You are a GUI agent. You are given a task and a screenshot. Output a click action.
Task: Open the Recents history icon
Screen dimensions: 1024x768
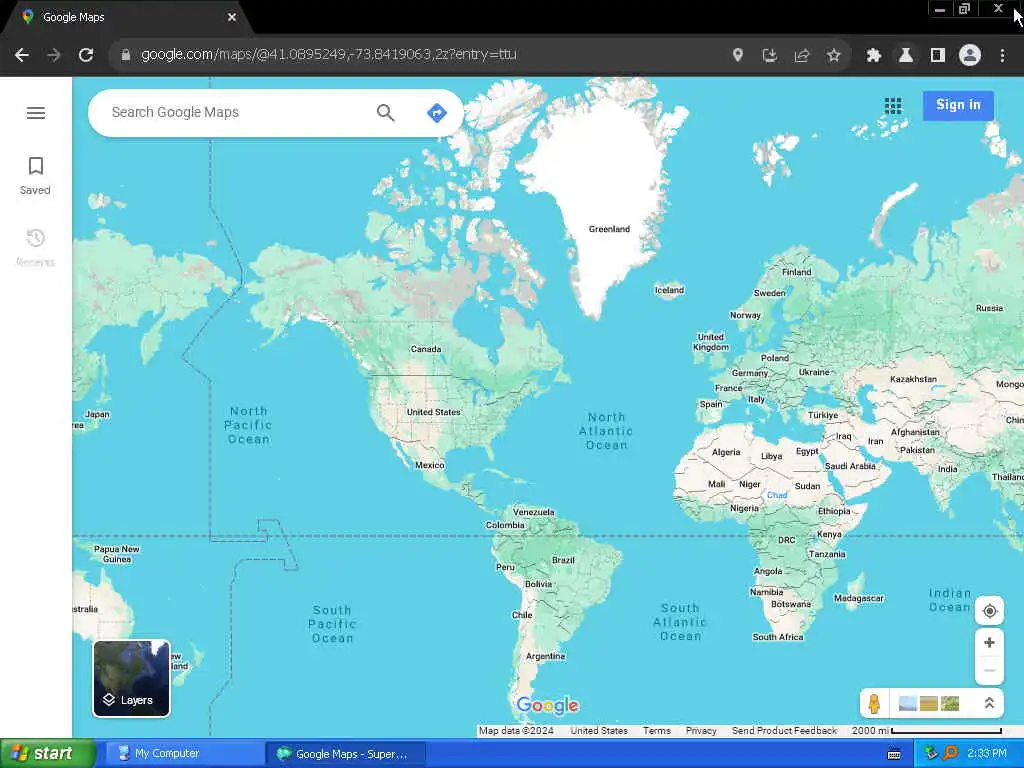pos(35,247)
